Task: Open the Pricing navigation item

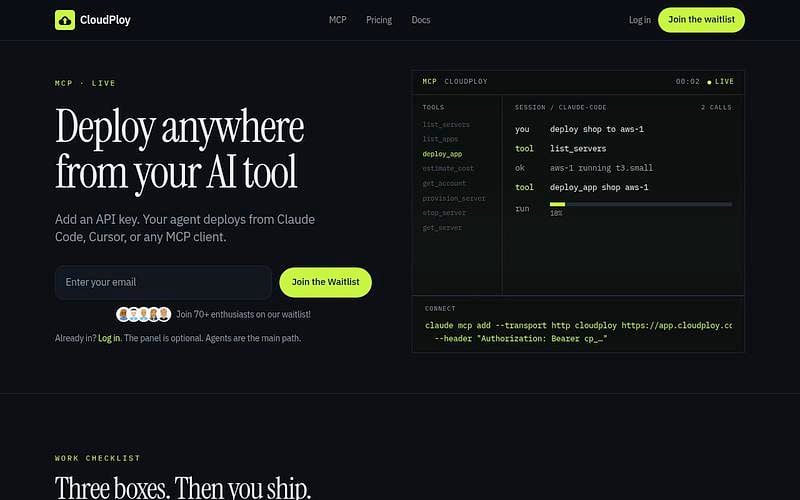Action: (379, 20)
